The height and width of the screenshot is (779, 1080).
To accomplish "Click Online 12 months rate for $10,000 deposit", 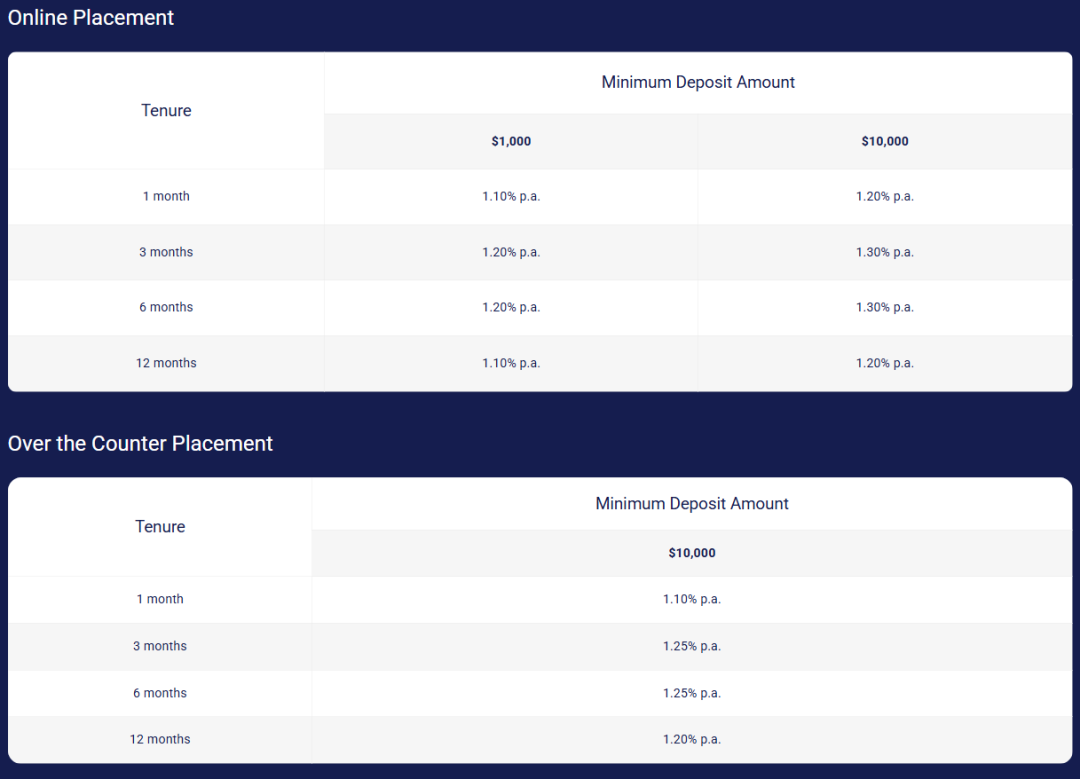I will [885, 363].
